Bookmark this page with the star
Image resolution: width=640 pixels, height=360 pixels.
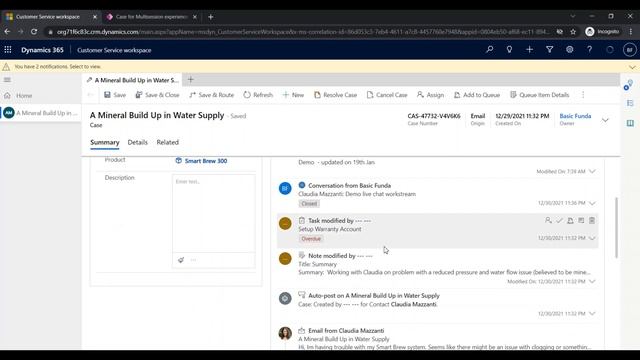[573, 31]
